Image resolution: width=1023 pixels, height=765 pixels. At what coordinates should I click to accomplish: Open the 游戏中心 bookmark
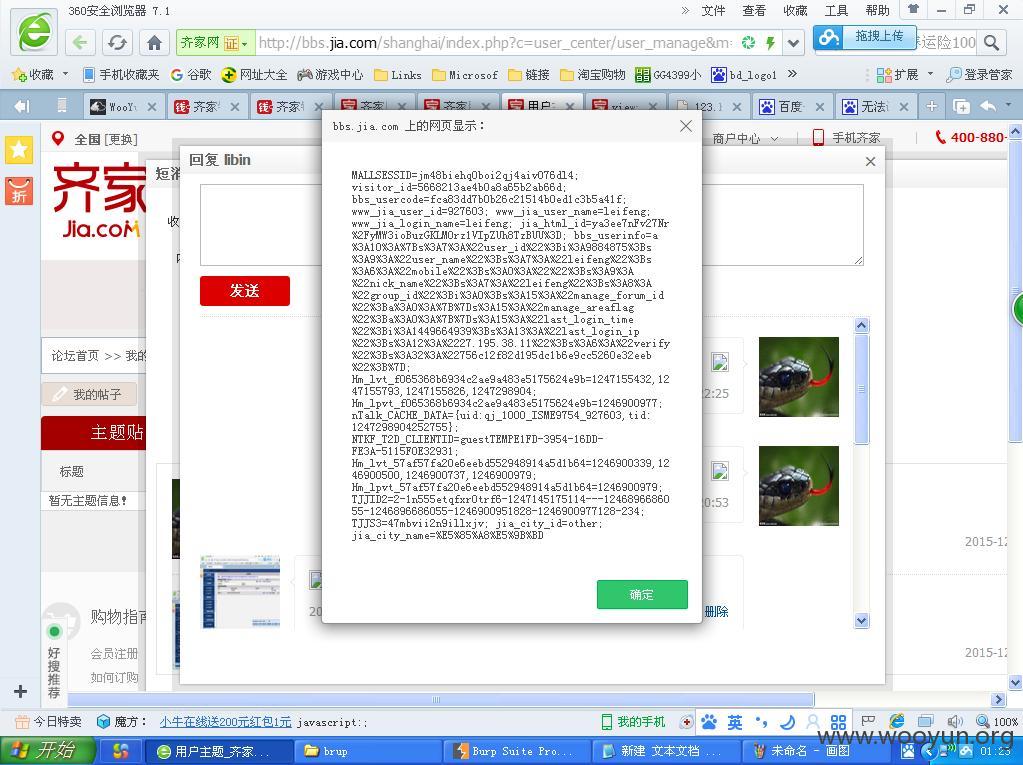coord(330,75)
